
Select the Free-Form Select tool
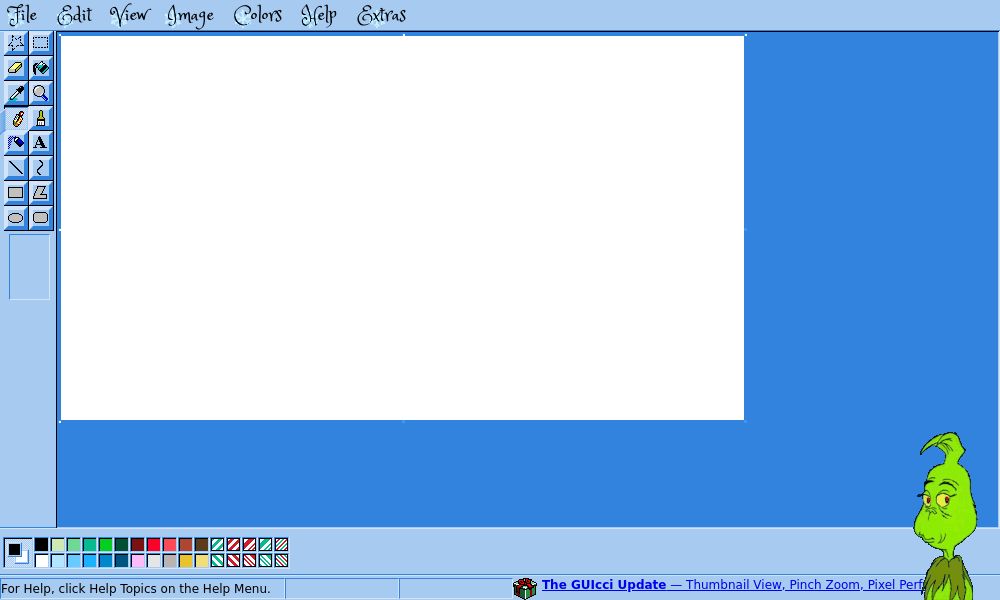click(x=16, y=42)
